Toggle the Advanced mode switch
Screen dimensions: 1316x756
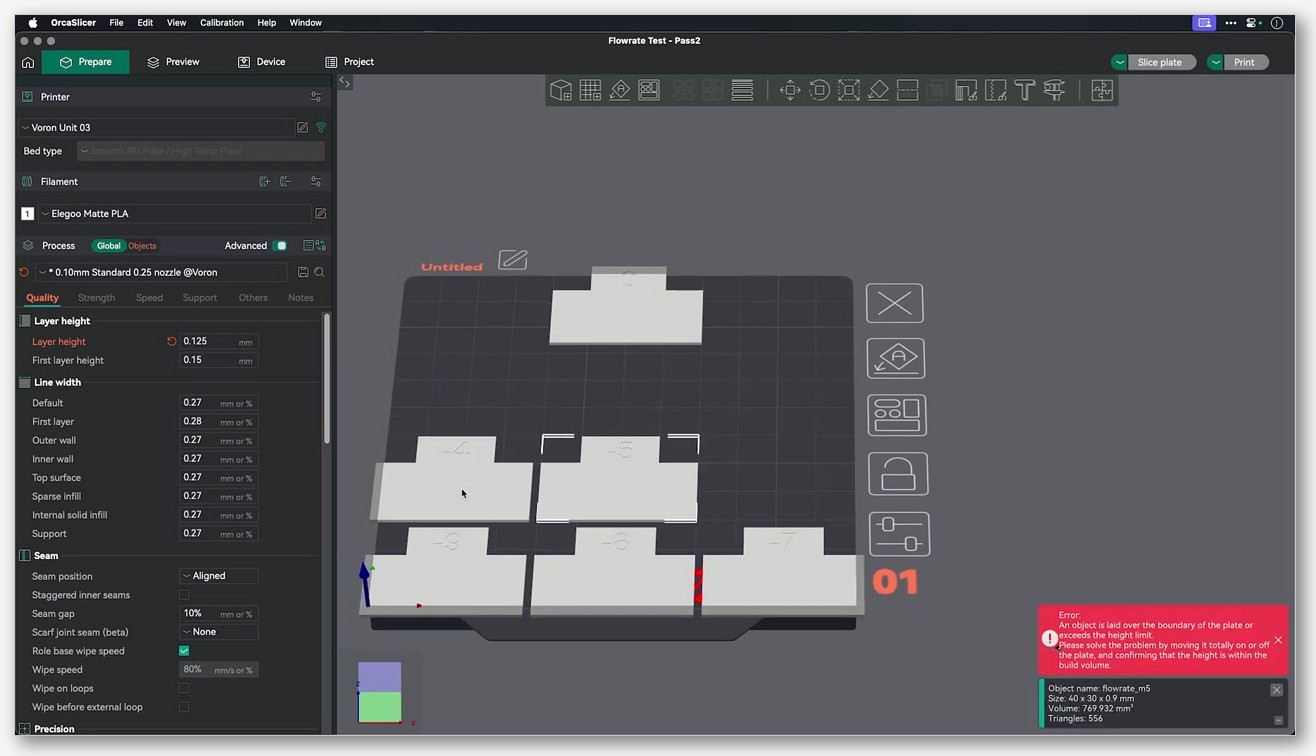click(x=280, y=245)
